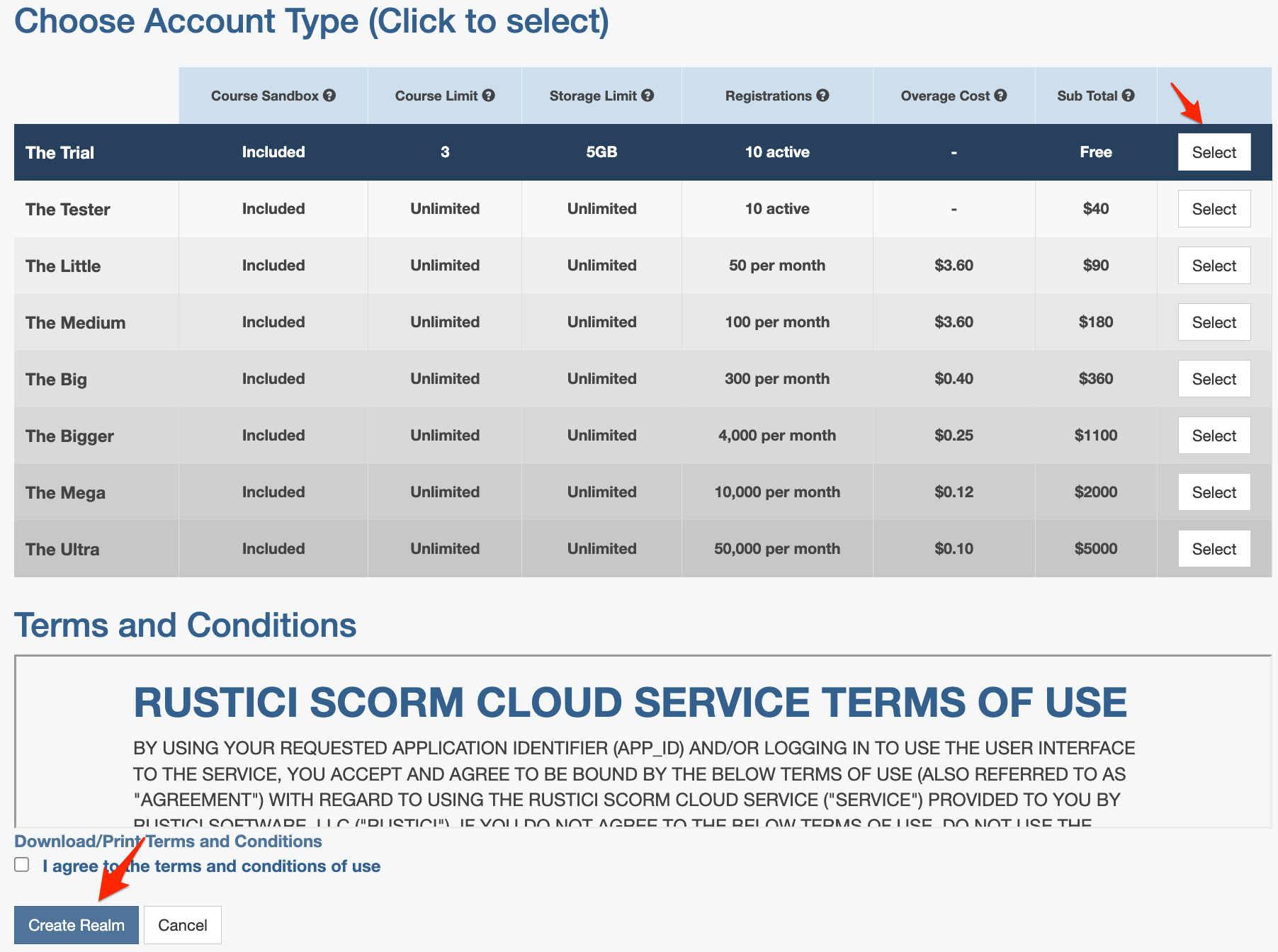Viewport: 1278px width, 952px height.
Task: Click the Choose Account Type heading
Action: [312, 21]
